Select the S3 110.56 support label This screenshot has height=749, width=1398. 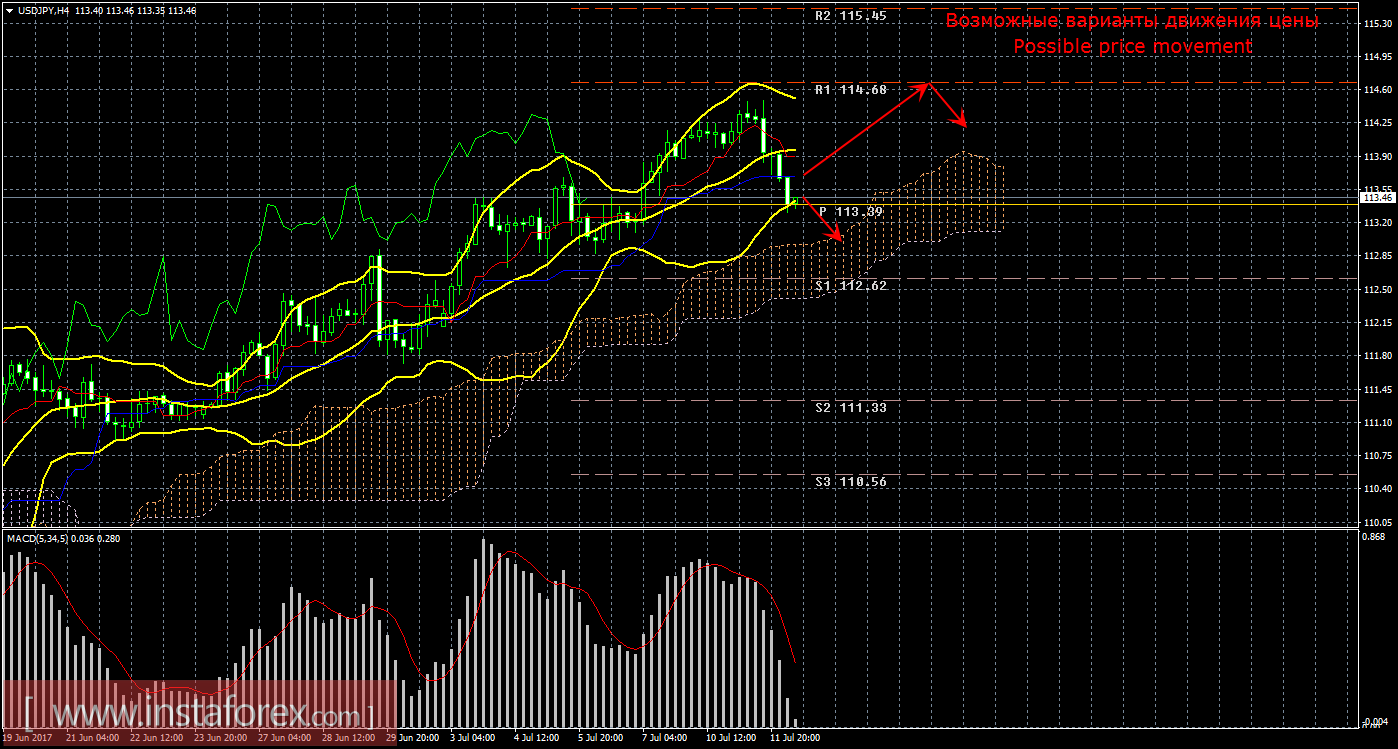[850, 481]
